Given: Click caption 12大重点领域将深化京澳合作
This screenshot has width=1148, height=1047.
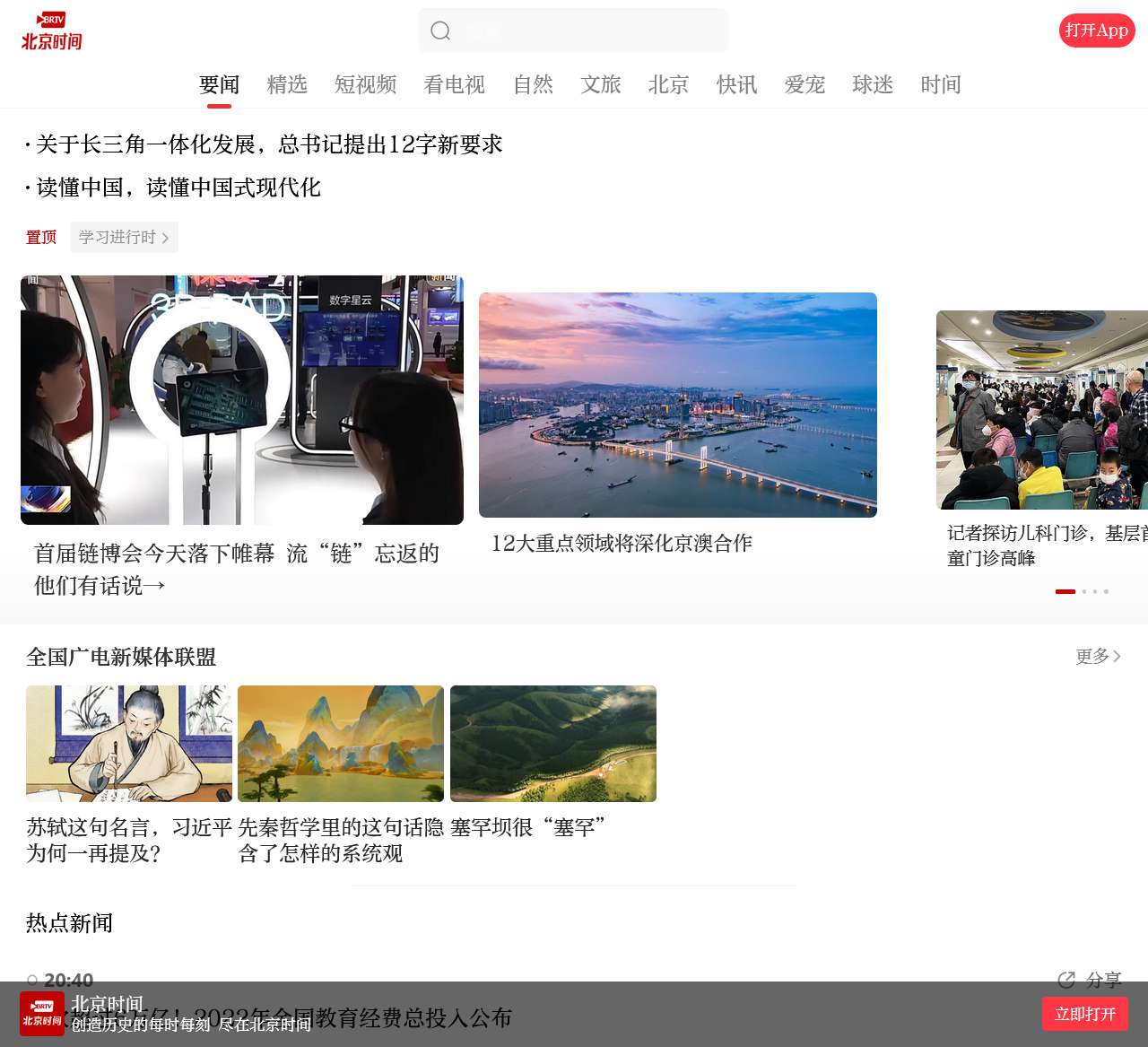Looking at the screenshot, I should [x=622, y=543].
